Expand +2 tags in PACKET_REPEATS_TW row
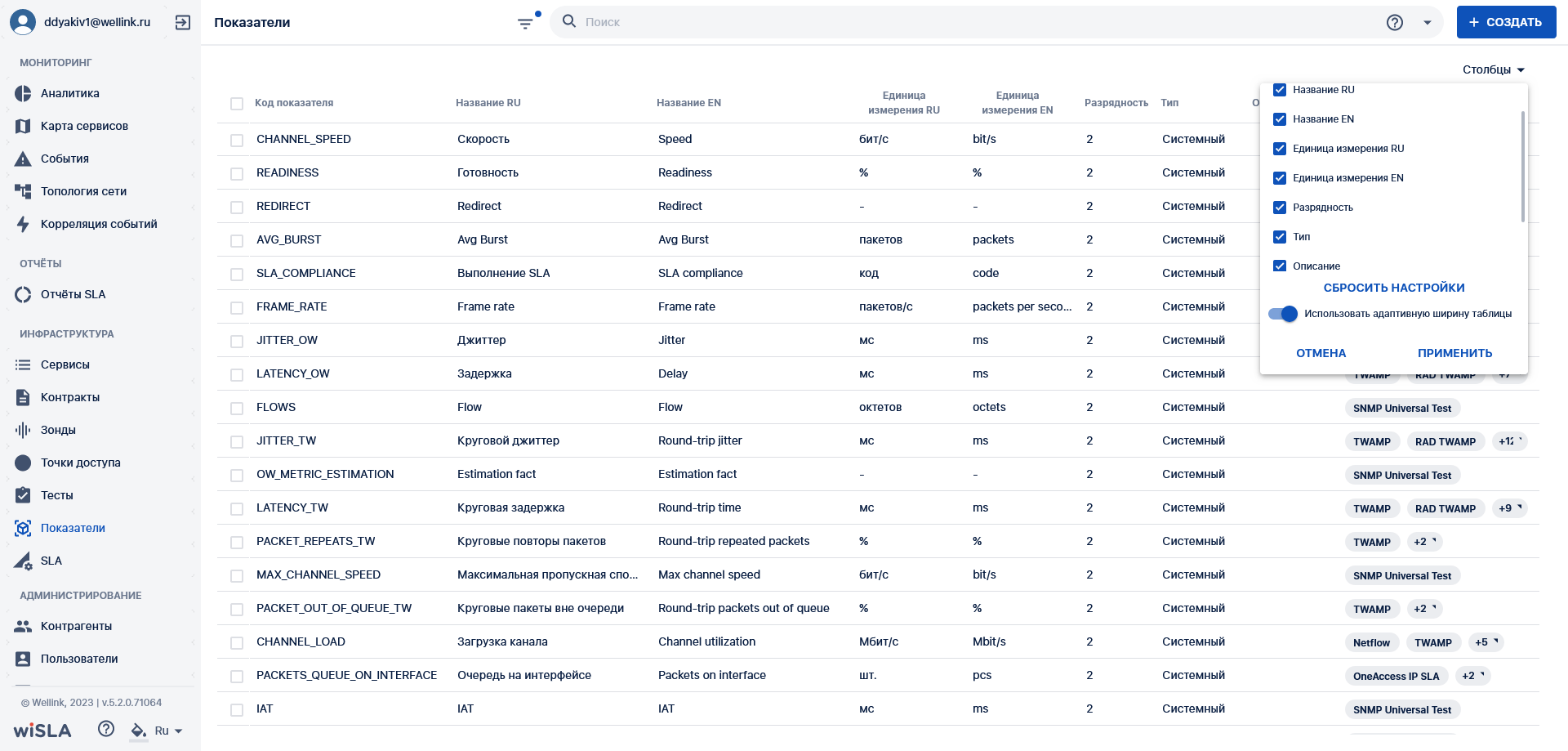The image size is (1568, 751). pos(1425,542)
